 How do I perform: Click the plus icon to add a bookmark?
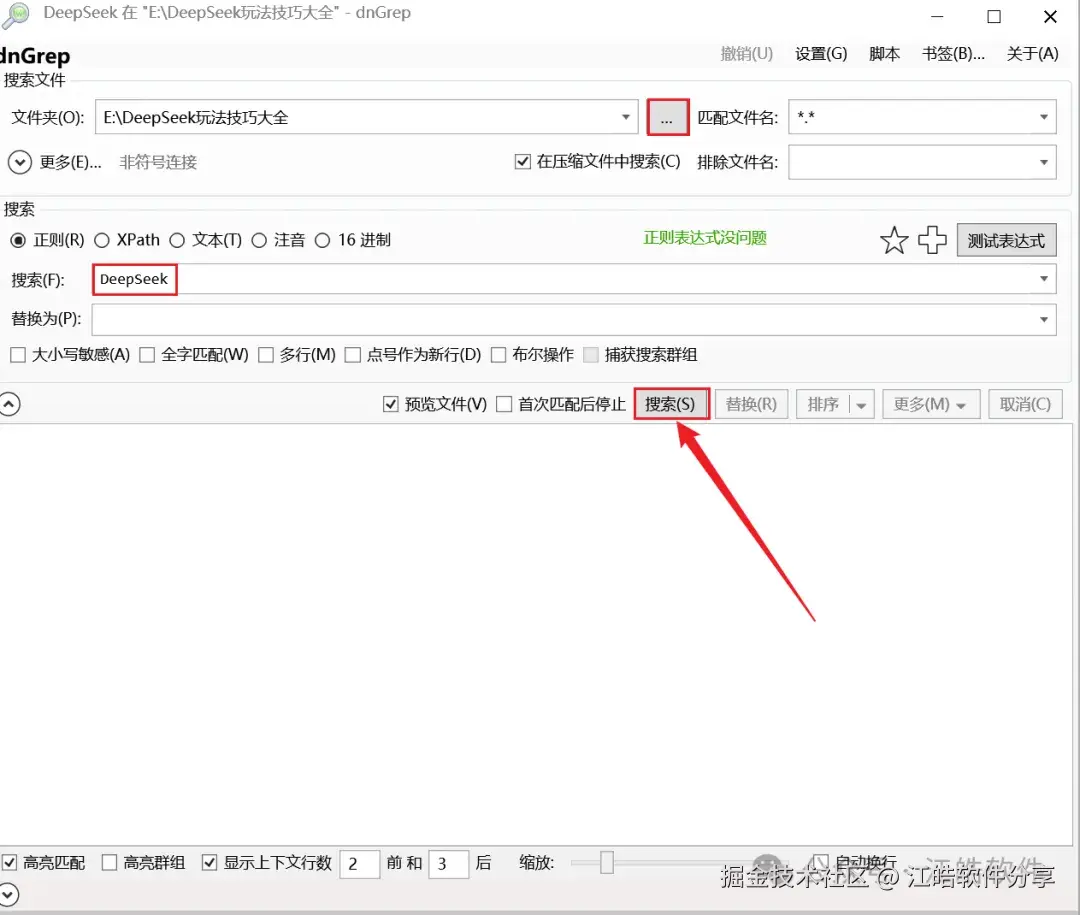point(932,239)
